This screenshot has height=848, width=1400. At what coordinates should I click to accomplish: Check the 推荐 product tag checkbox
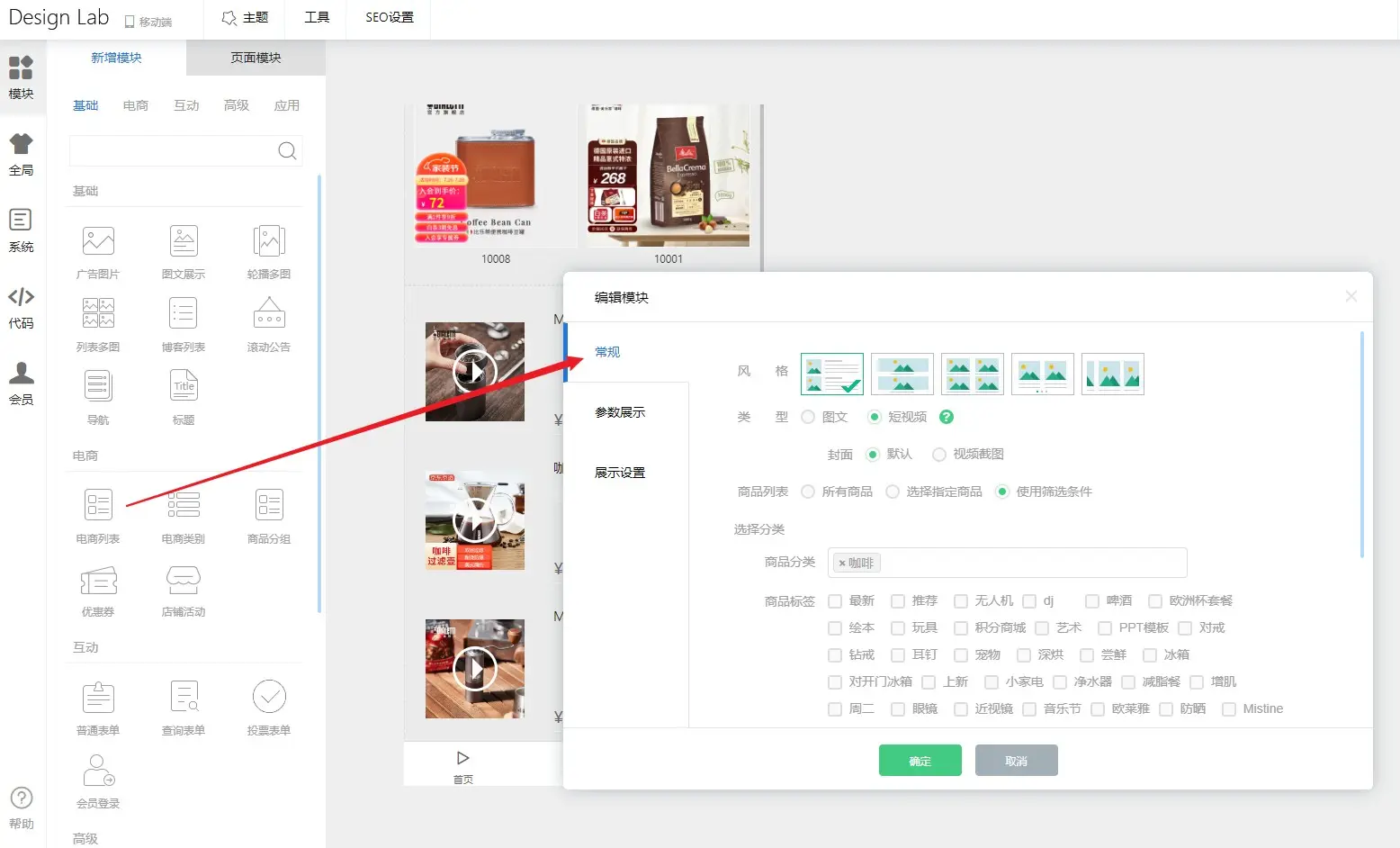[x=898, y=601]
